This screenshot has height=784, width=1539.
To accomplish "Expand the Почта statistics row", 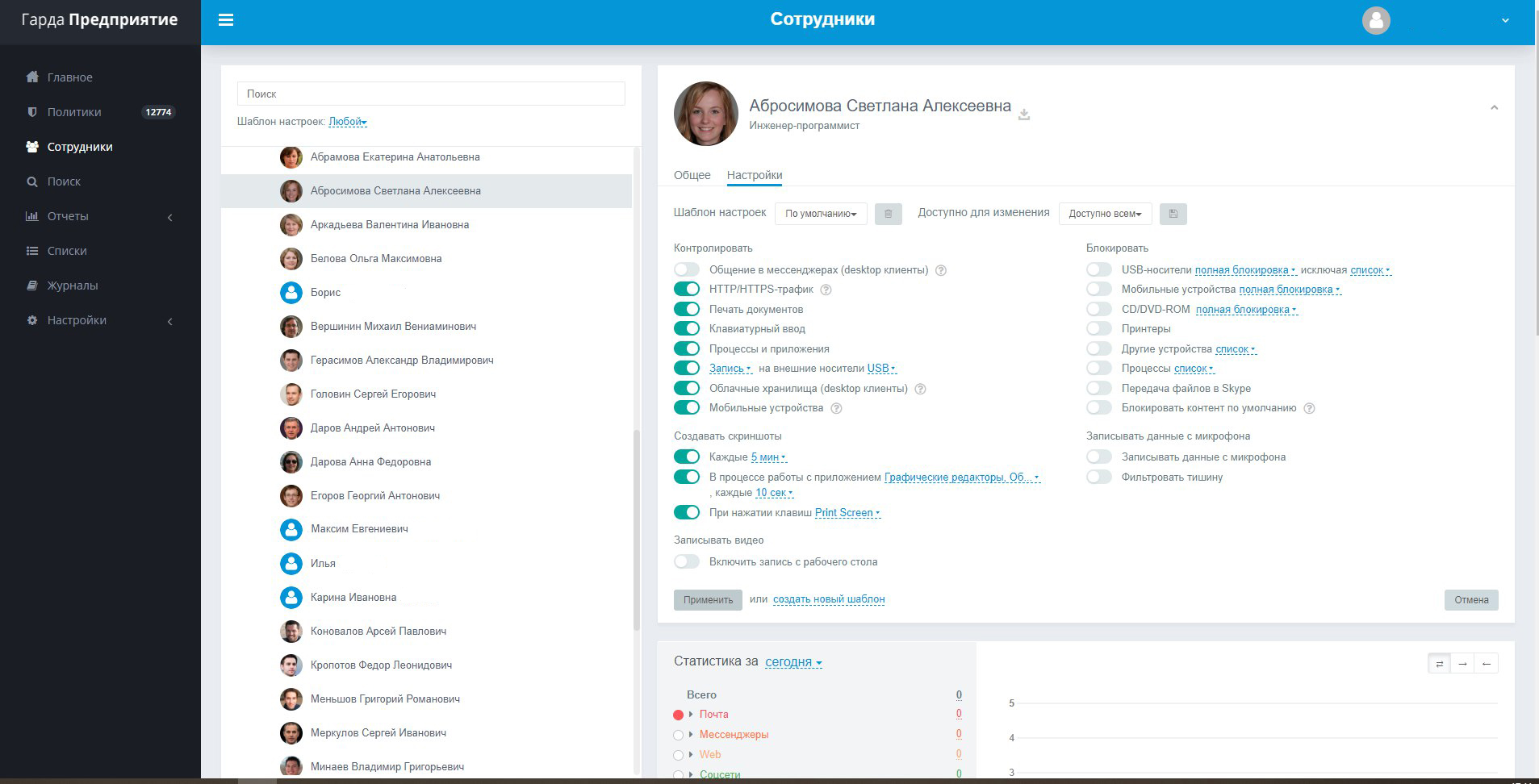I will (x=691, y=715).
